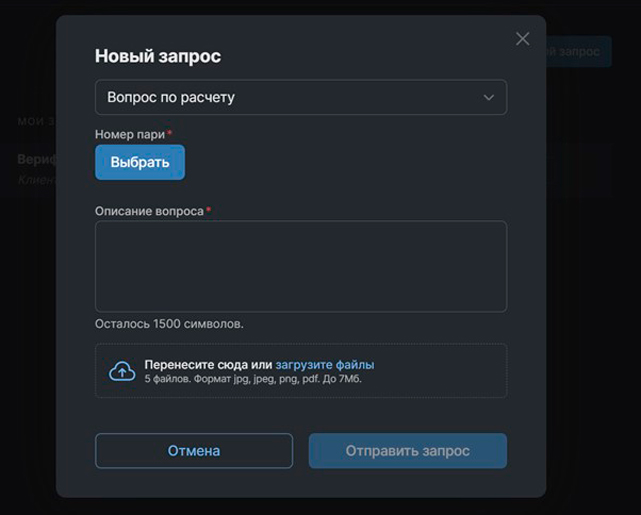This screenshot has width=641, height=515.
Task: Focus the Описание вопроса text area
Action: [x=300, y=266]
